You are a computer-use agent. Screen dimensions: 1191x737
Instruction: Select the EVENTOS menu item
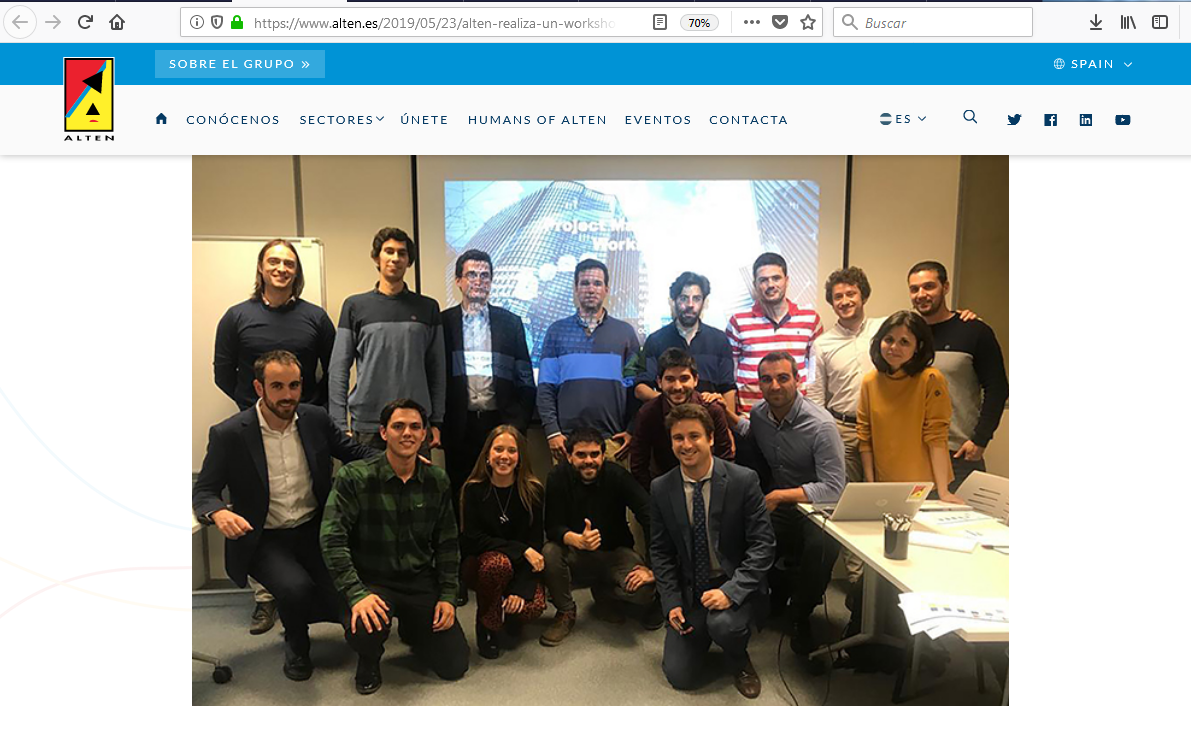[x=658, y=120]
